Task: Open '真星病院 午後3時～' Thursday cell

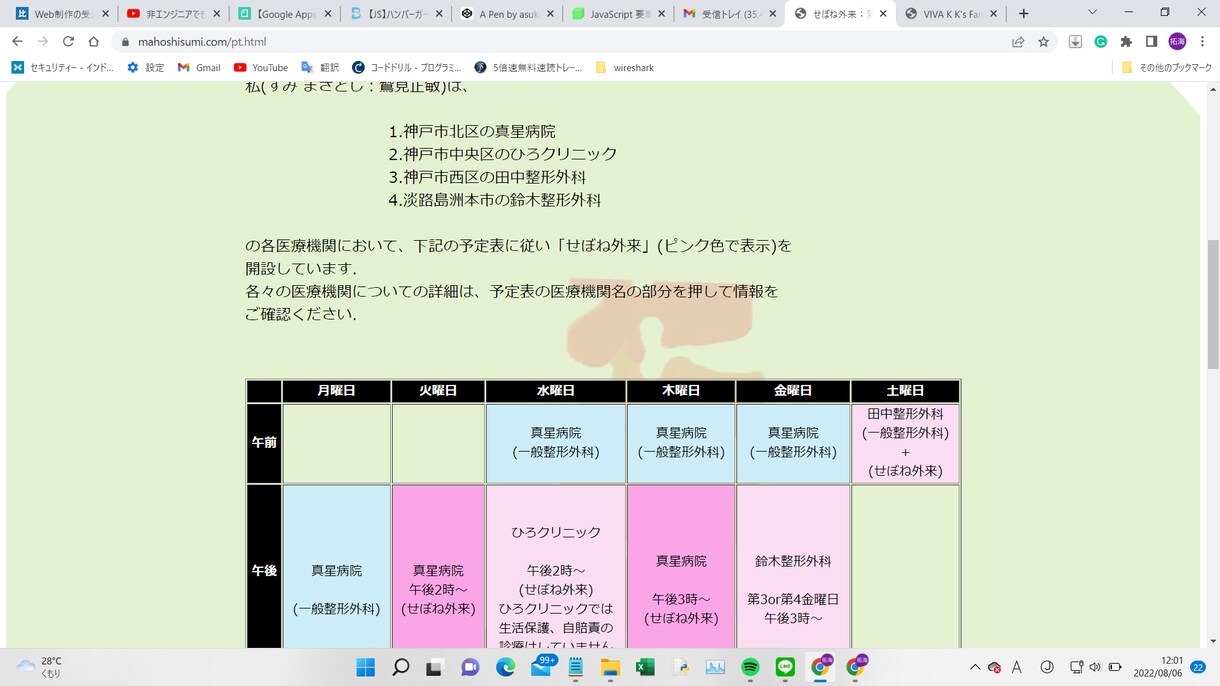Action: click(681, 580)
